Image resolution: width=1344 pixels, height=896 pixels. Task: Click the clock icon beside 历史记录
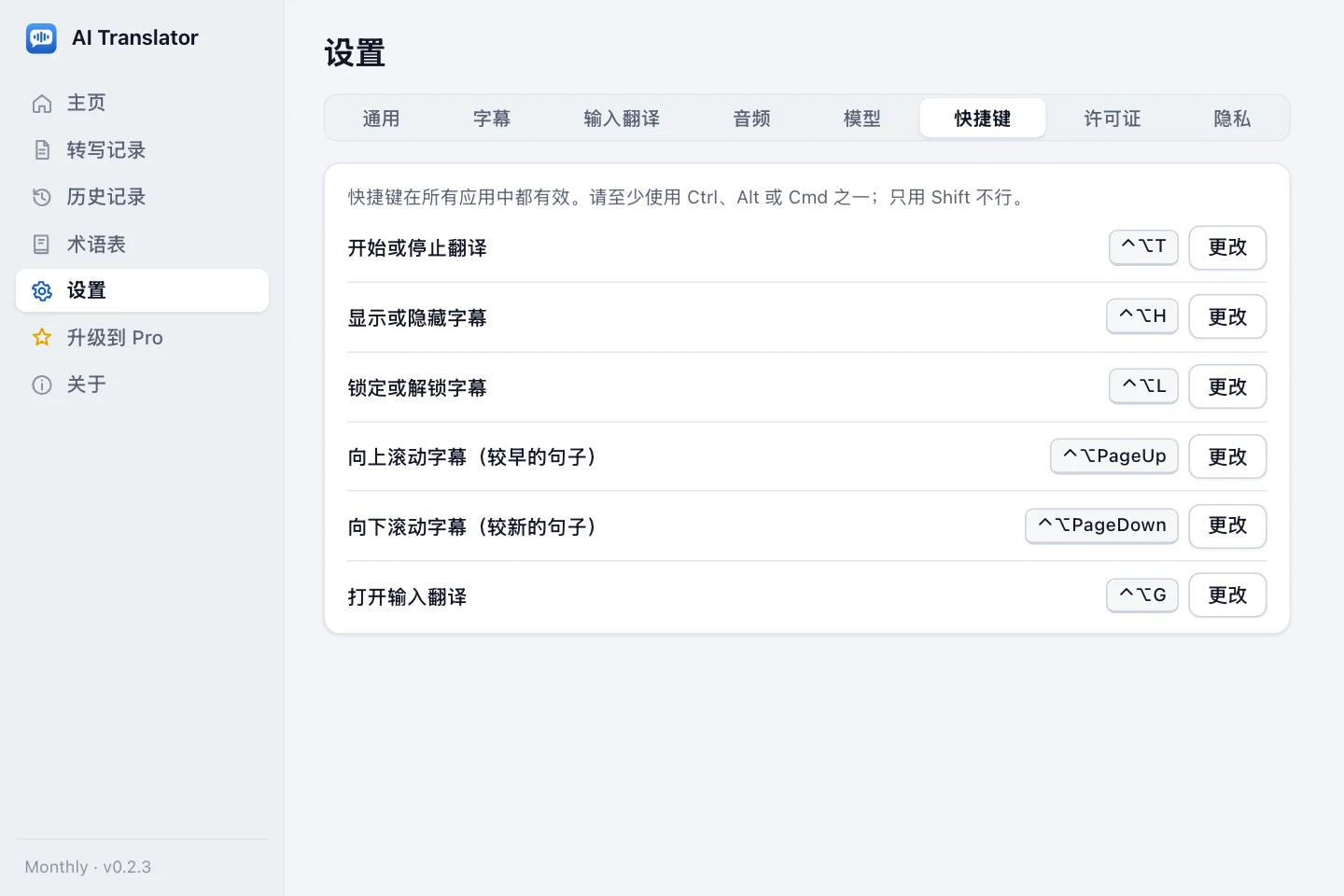click(42, 197)
